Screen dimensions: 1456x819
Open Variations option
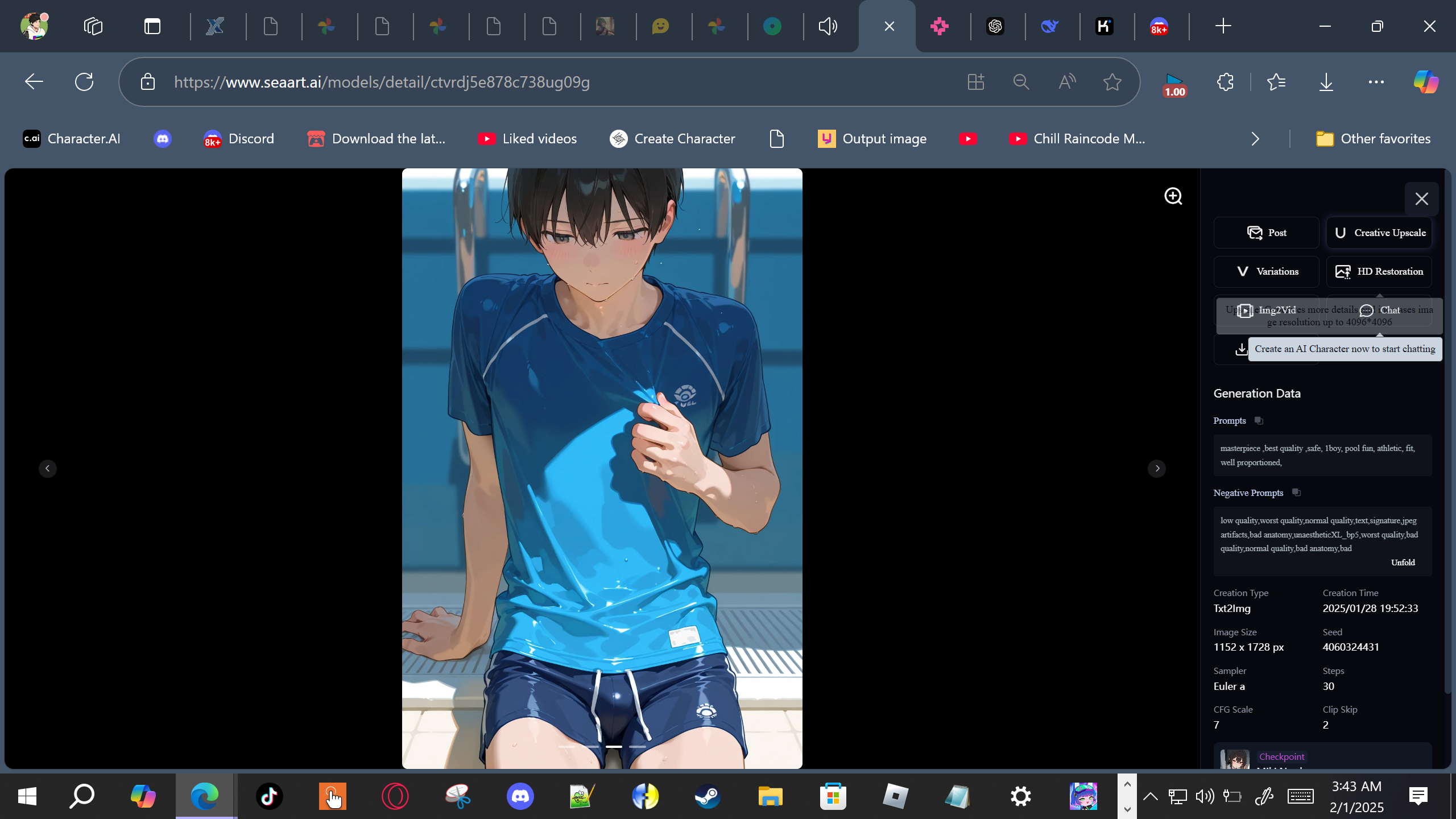coord(1267,271)
